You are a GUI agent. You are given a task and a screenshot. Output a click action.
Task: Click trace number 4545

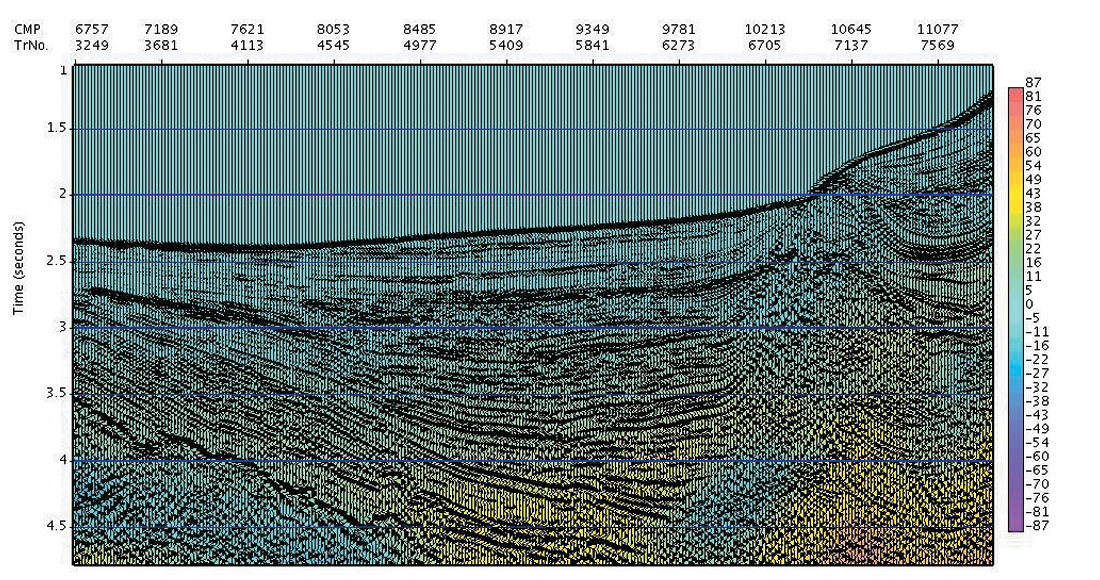(333, 46)
